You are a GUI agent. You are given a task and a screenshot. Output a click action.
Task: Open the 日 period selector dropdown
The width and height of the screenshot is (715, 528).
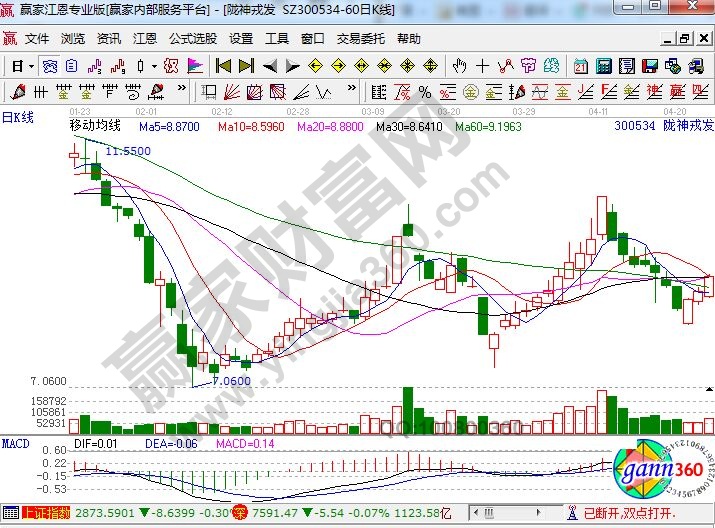coord(22,66)
